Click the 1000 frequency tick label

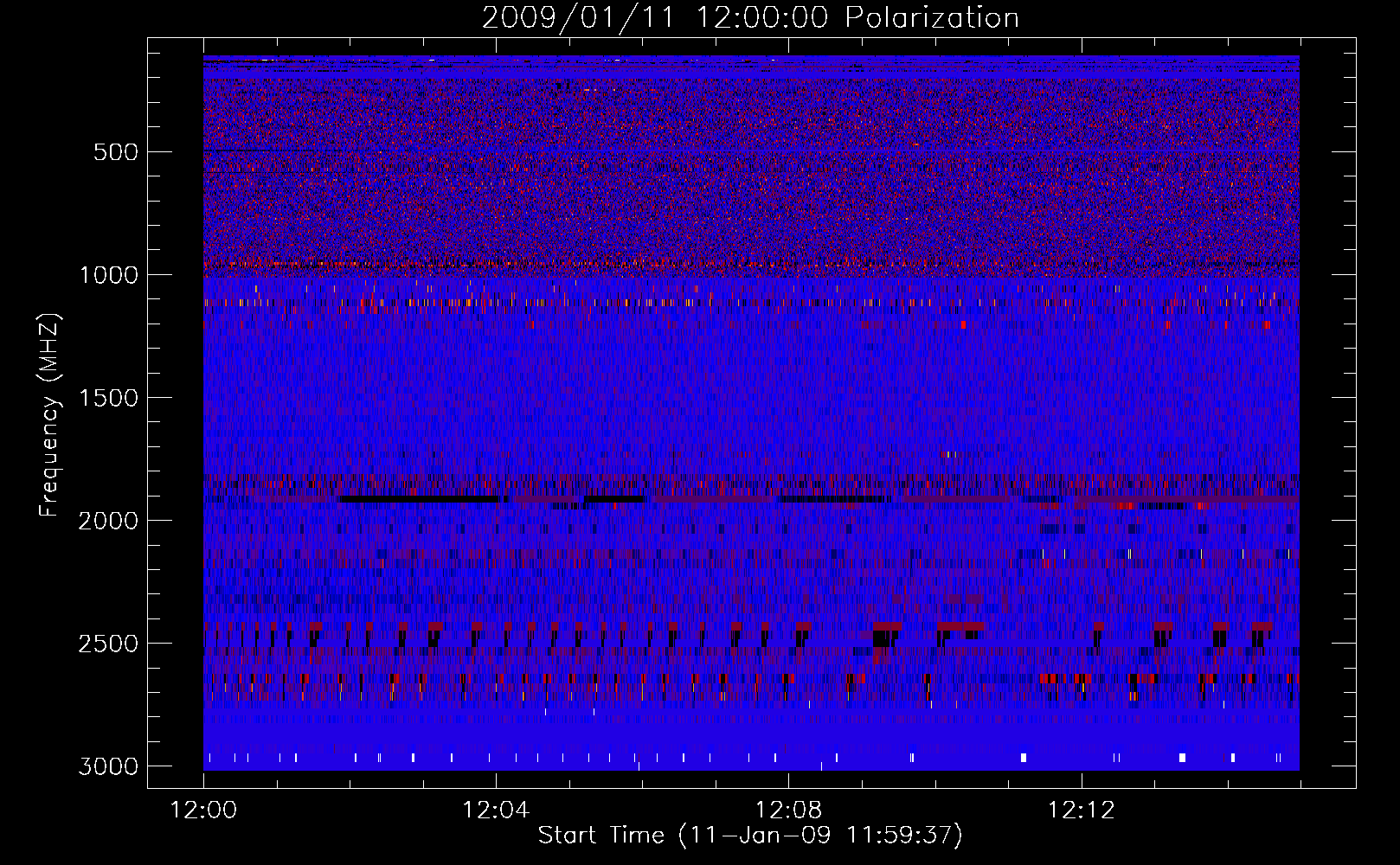108,275
